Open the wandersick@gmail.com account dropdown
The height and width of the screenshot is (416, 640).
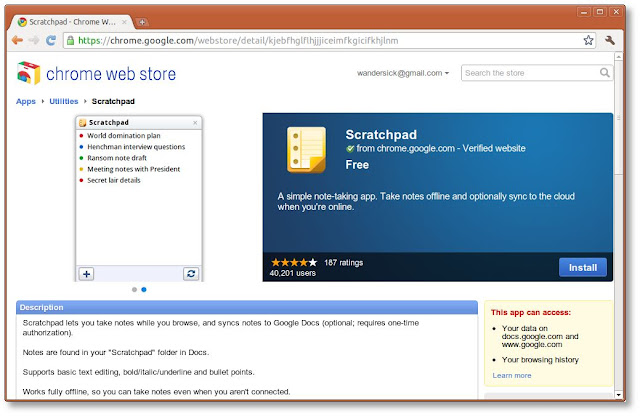click(x=403, y=73)
